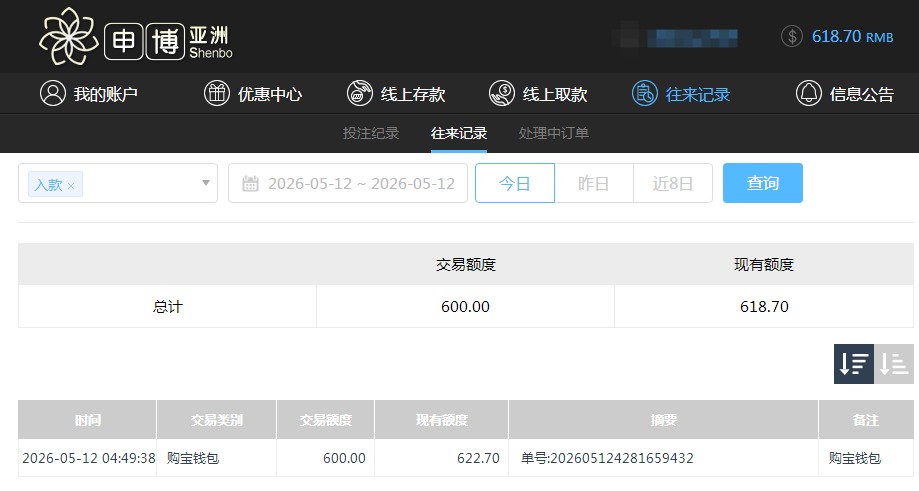Remove the 入款 filter tag

tap(71, 186)
